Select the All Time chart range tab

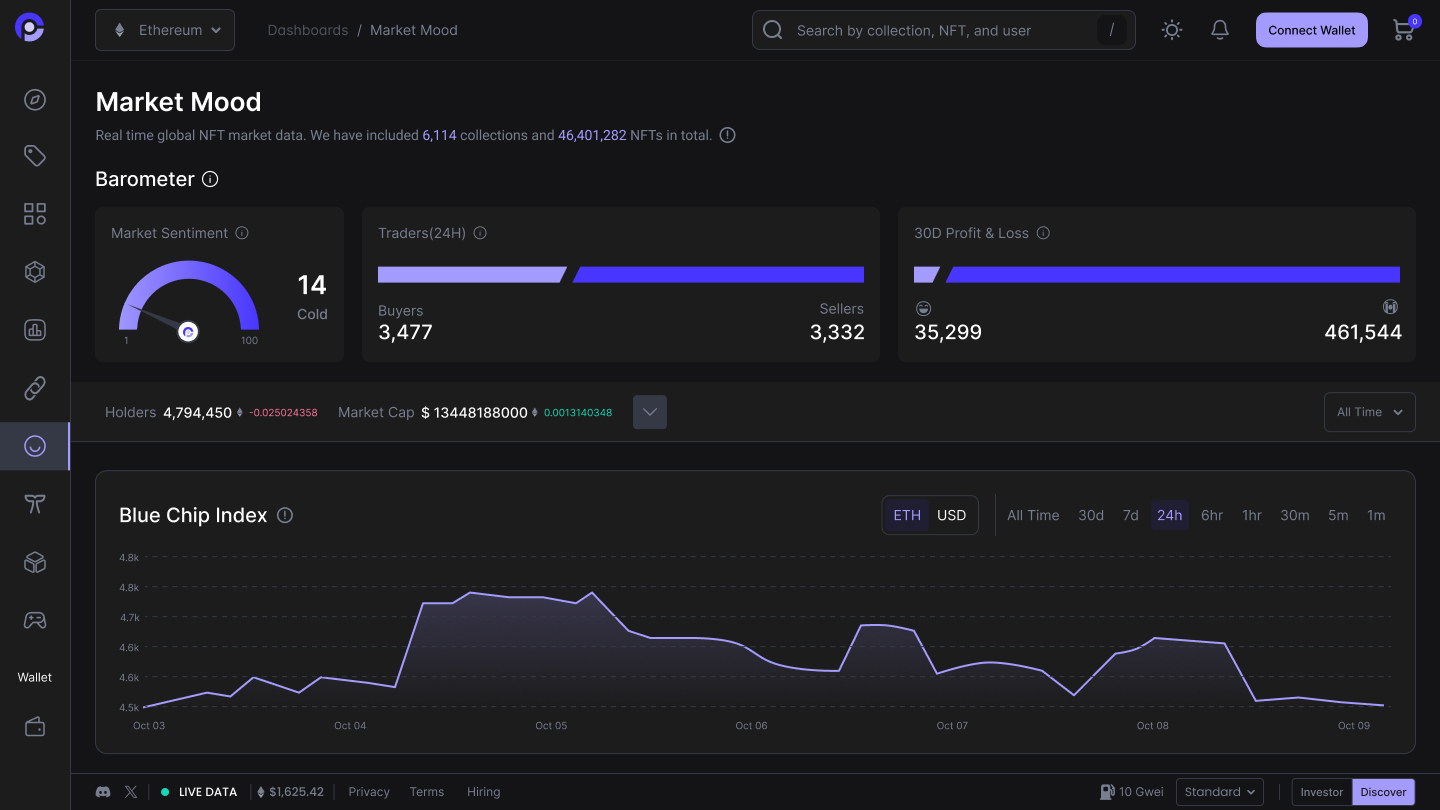point(1033,515)
